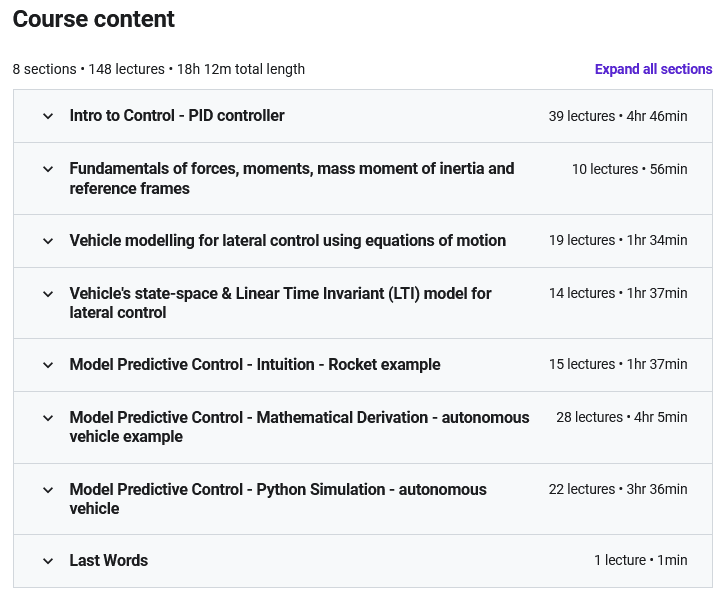Open the Model Predictive Control Intuition title
Image resolution: width=727 pixels, height=598 pixels.
pyautogui.click(x=254, y=364)
